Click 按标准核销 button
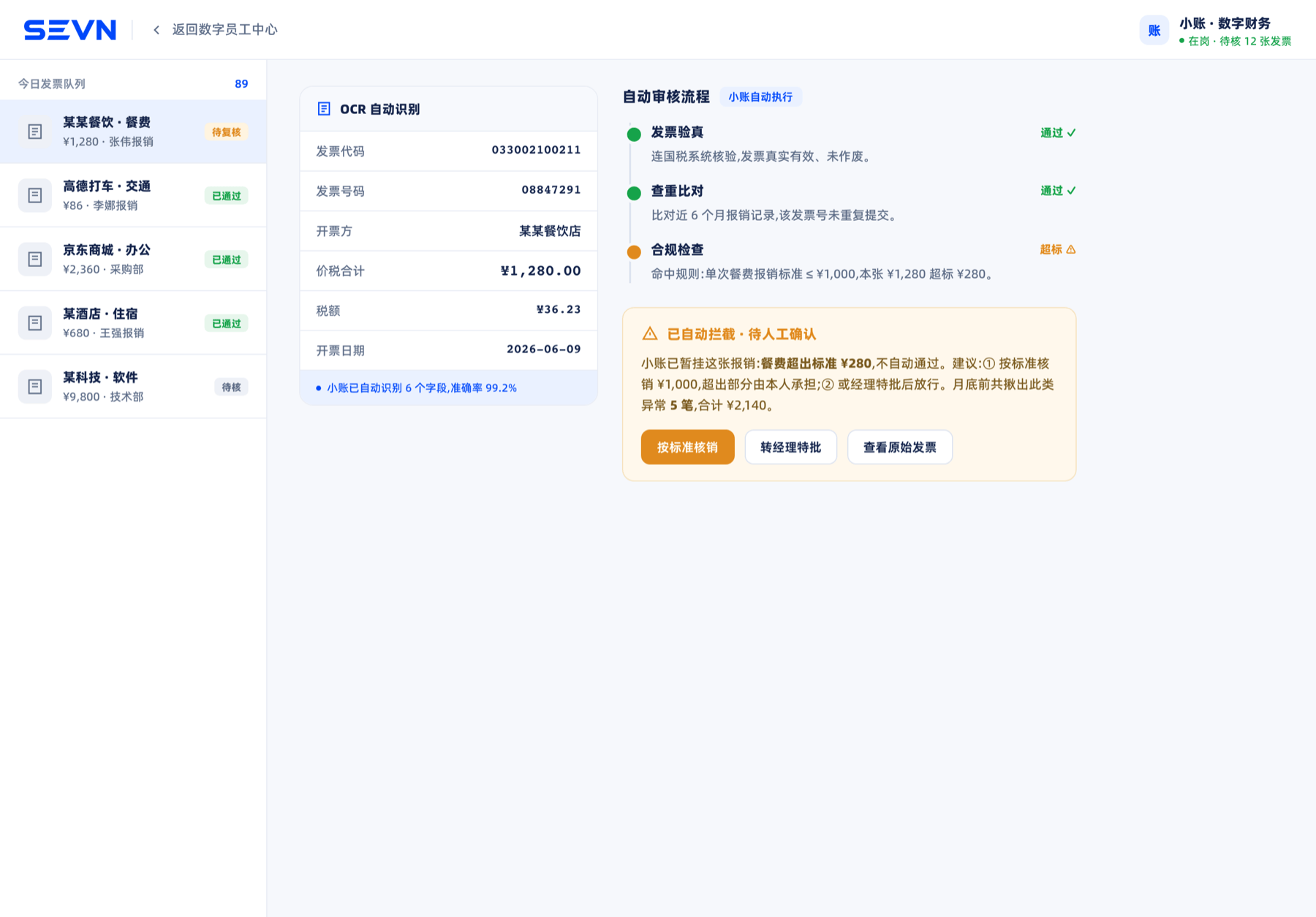 pyautogui.click(x=687, y=447)
